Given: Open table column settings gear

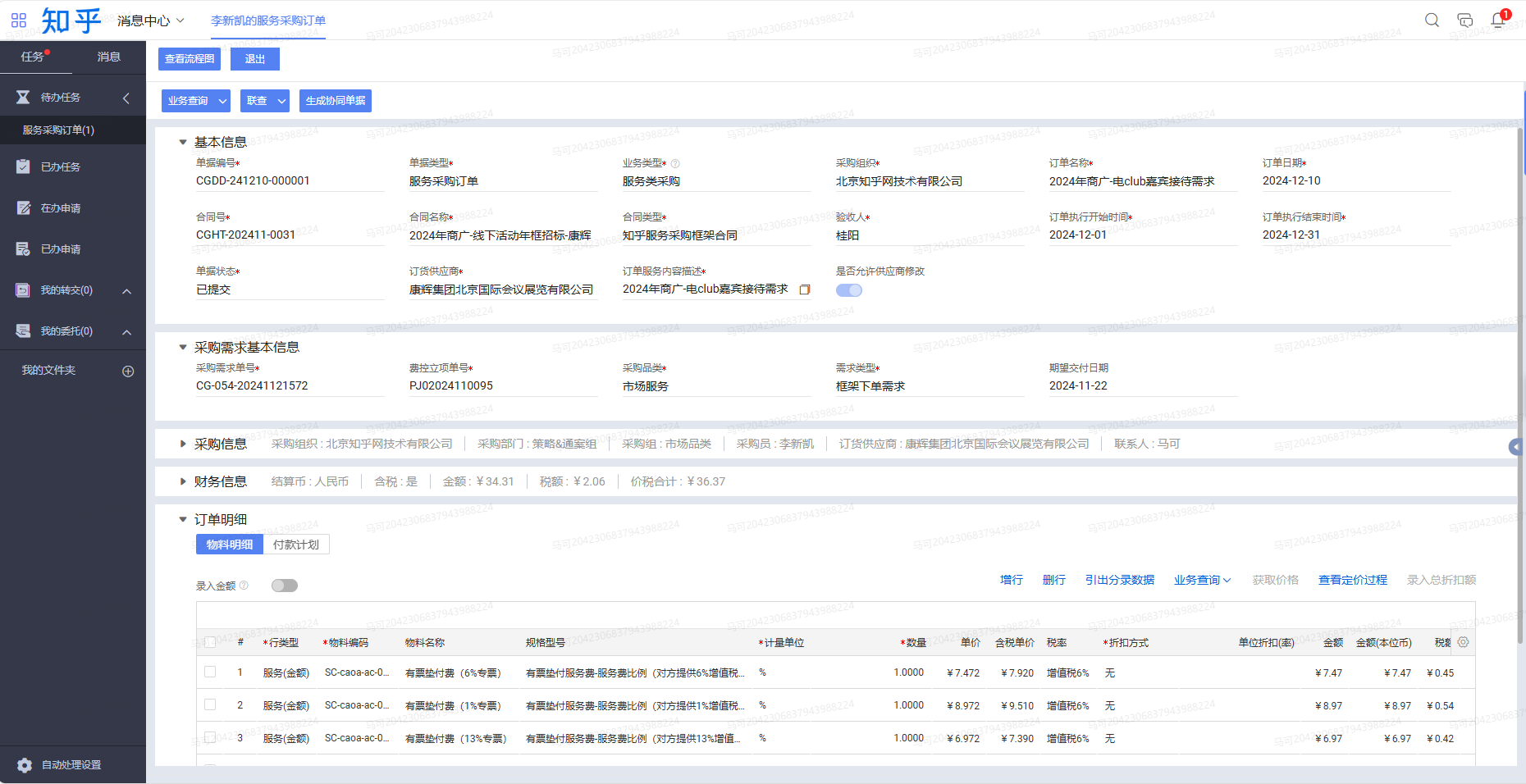Looking at the screenshot, I should 1463,642.
